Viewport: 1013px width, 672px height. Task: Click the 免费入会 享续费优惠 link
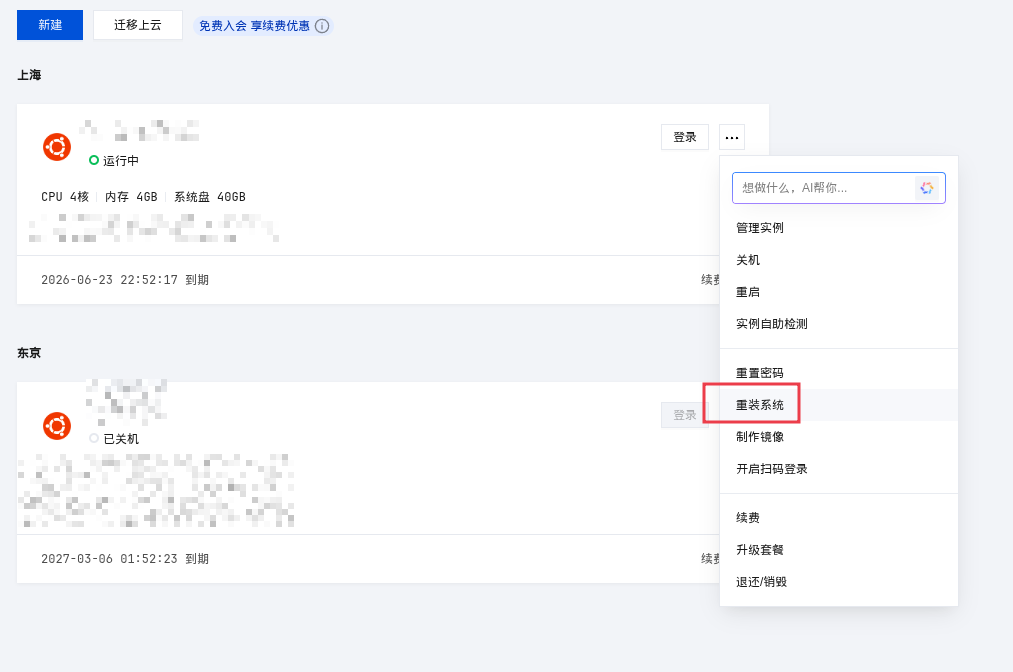[254, 26]
